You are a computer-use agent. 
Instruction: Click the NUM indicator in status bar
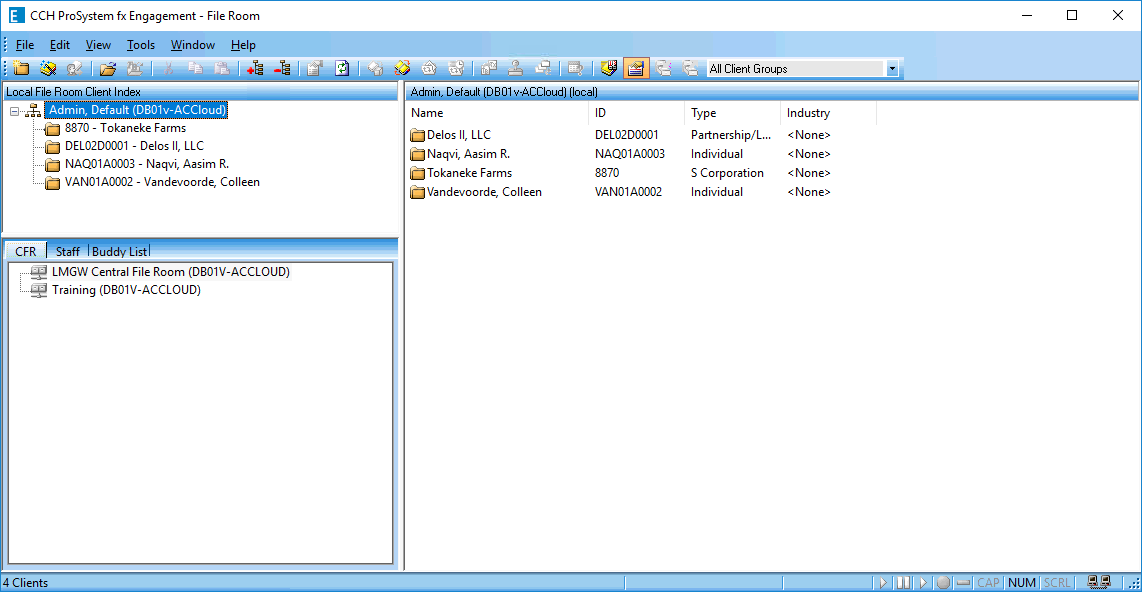pos(1022,583)
